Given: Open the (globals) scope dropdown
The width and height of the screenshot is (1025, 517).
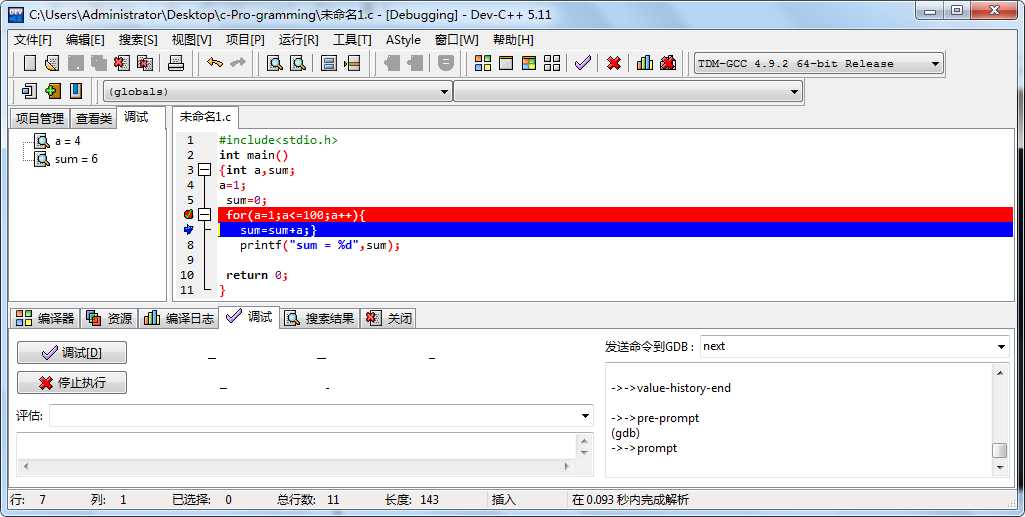Looking at the screenshot, I should point(445,92).
